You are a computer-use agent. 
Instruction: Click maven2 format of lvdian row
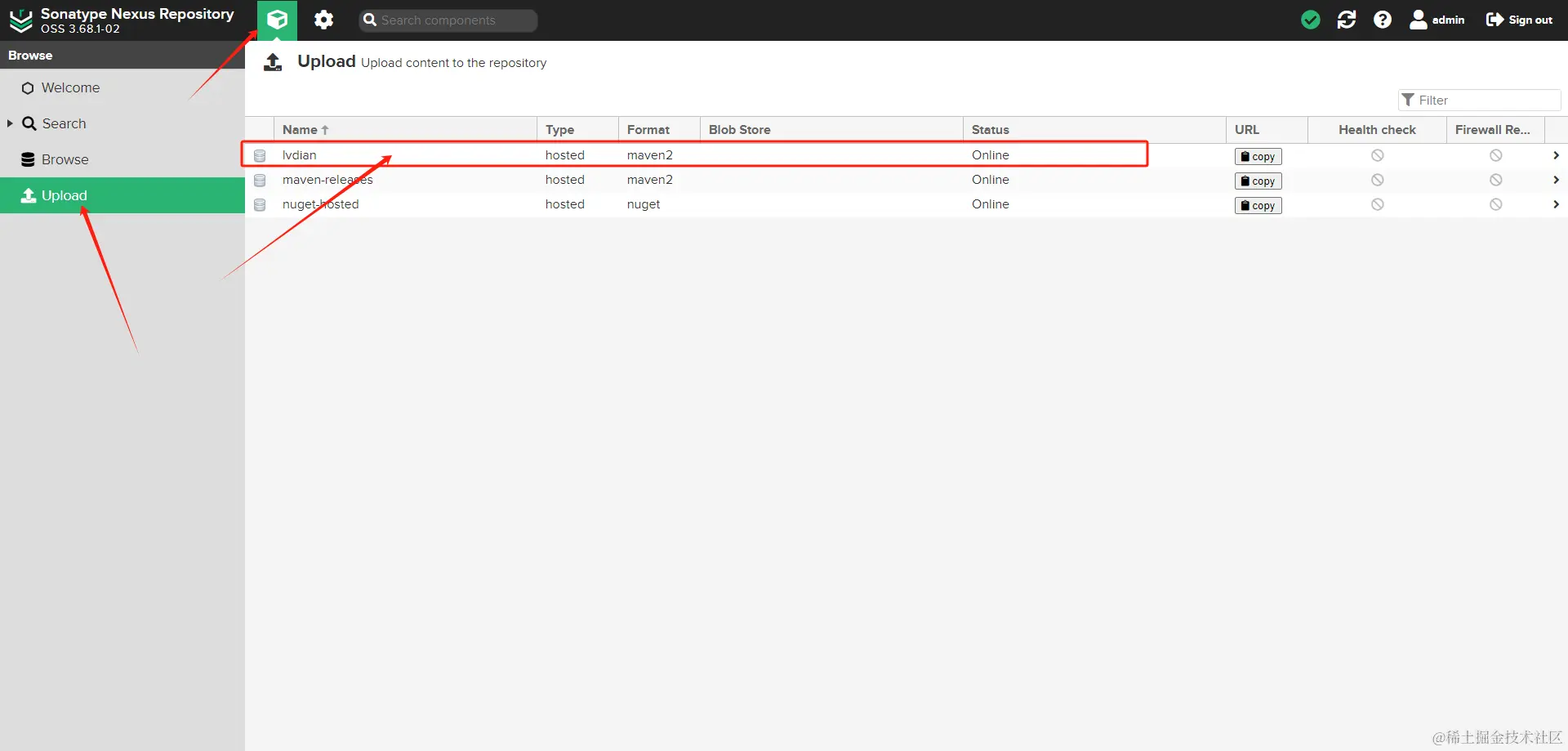pos(650,155)
